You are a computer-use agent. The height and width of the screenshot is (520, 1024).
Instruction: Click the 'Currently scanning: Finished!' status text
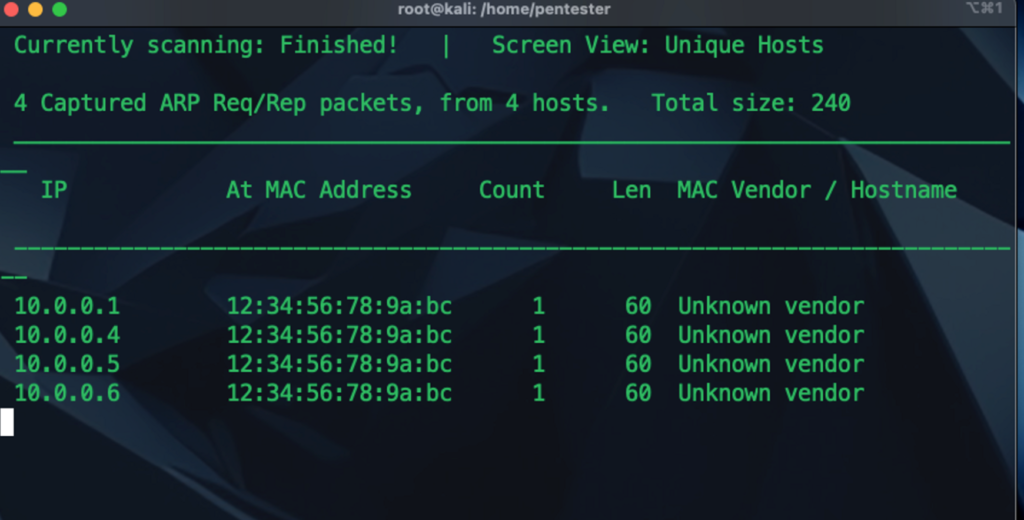[x=205, y=45]
